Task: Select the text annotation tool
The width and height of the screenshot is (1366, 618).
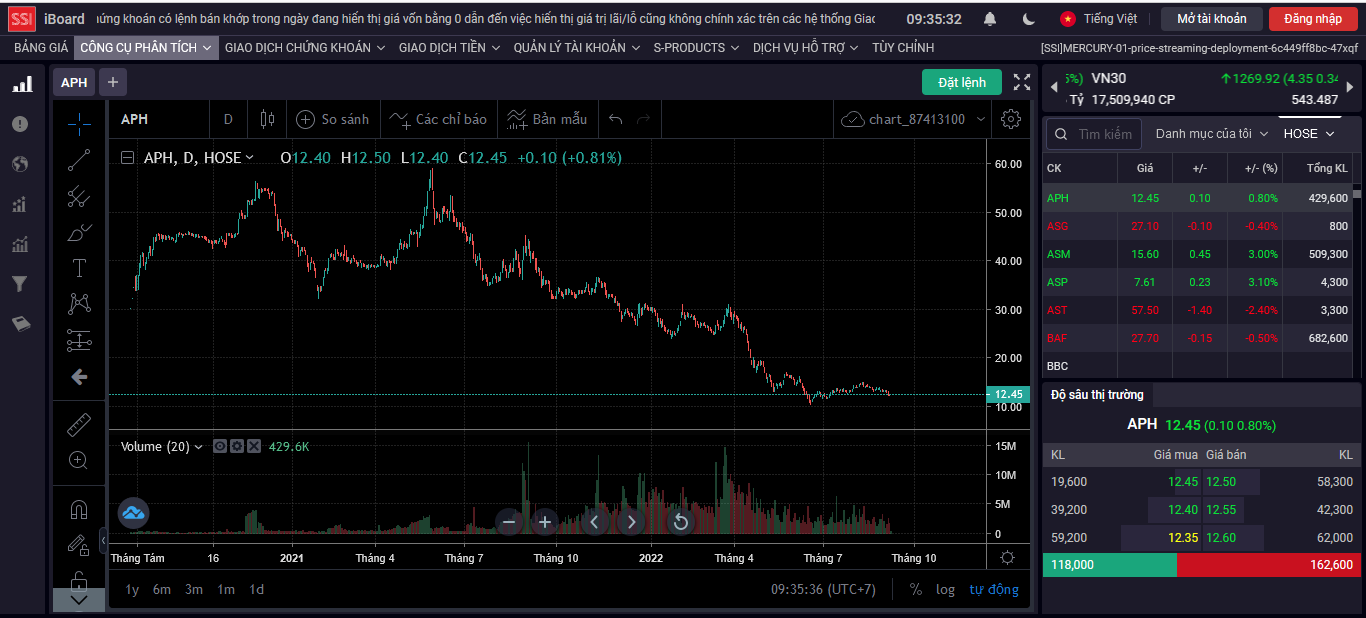Action: tap(79, 268)
